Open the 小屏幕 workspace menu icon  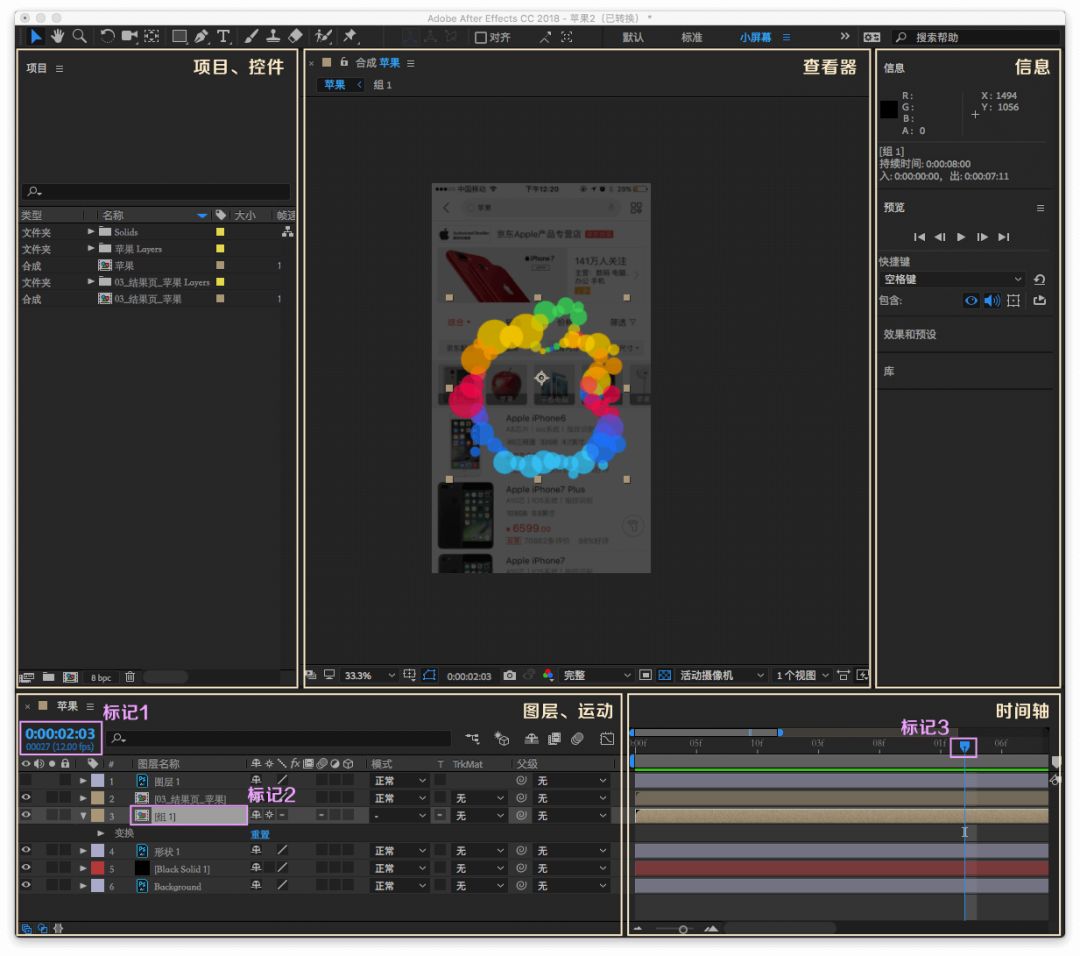click(x=786, y=37)
